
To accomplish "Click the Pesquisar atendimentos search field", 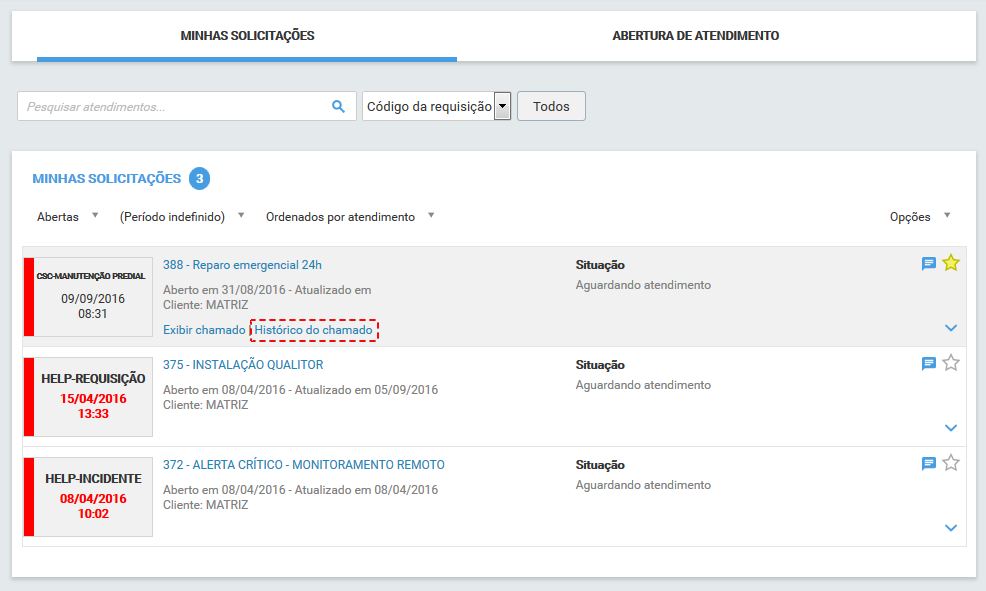I will pos(170,104).
